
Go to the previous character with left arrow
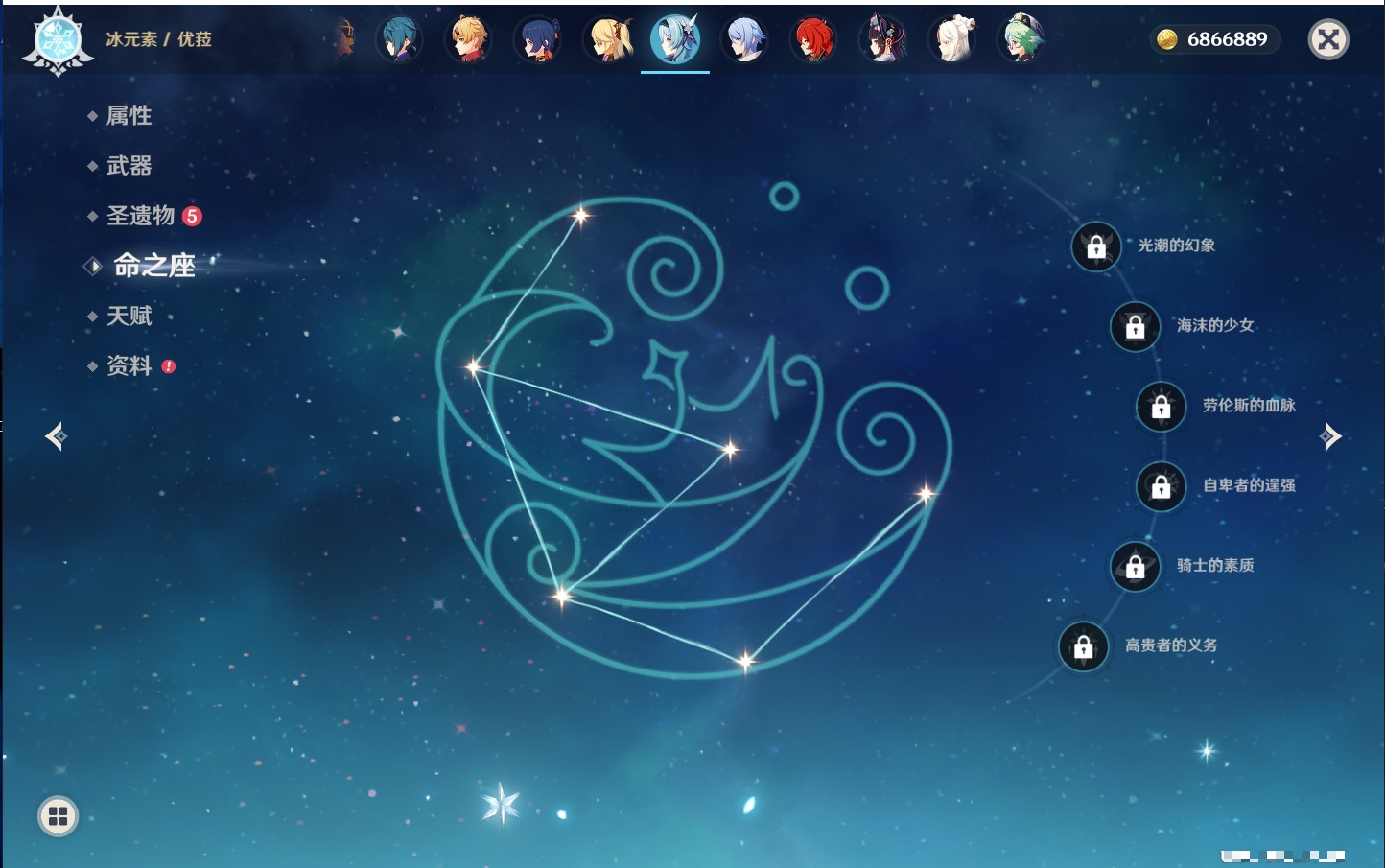[57, 436]
